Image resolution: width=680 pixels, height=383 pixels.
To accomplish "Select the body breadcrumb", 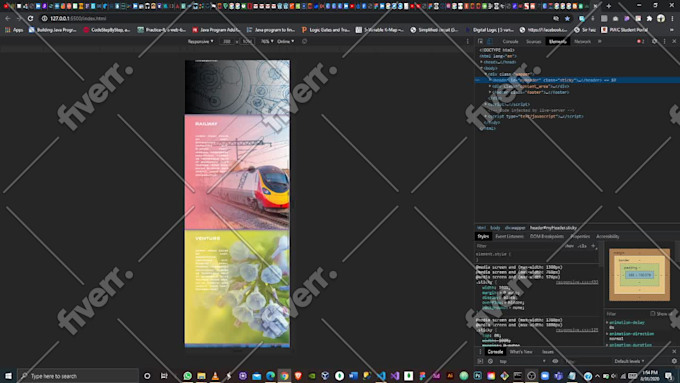I will coord(495,228).
